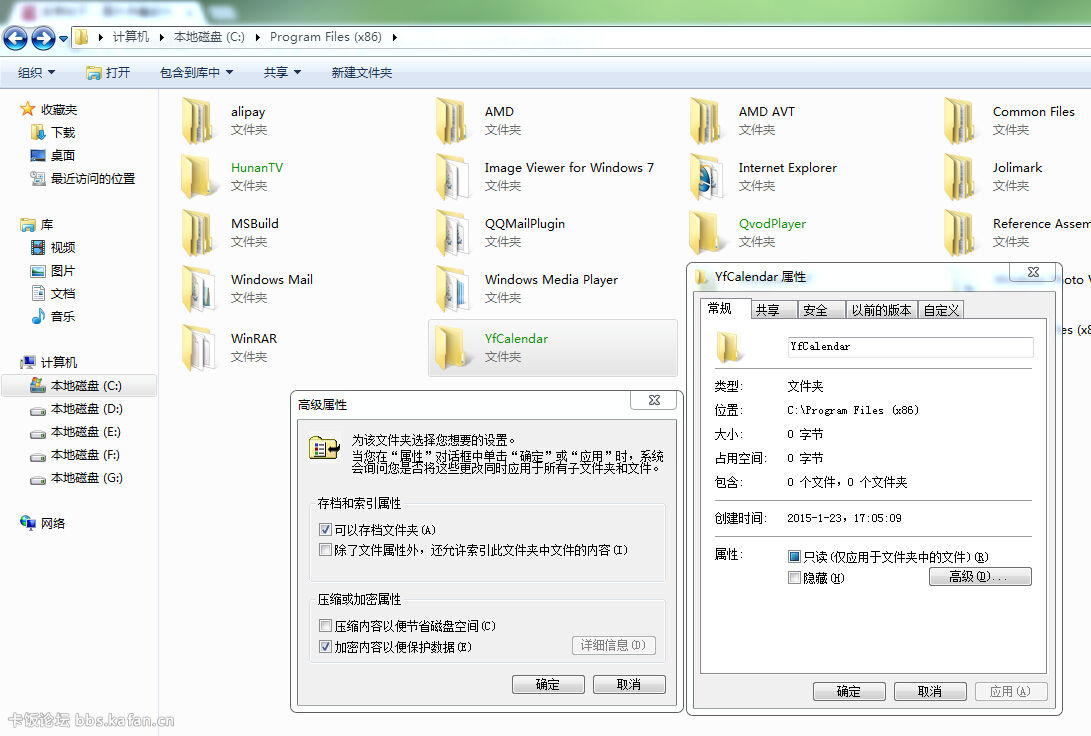Expand the 包含到库中 dropdown
Screen dimensions: 1091x736
(x=195, y=71)
